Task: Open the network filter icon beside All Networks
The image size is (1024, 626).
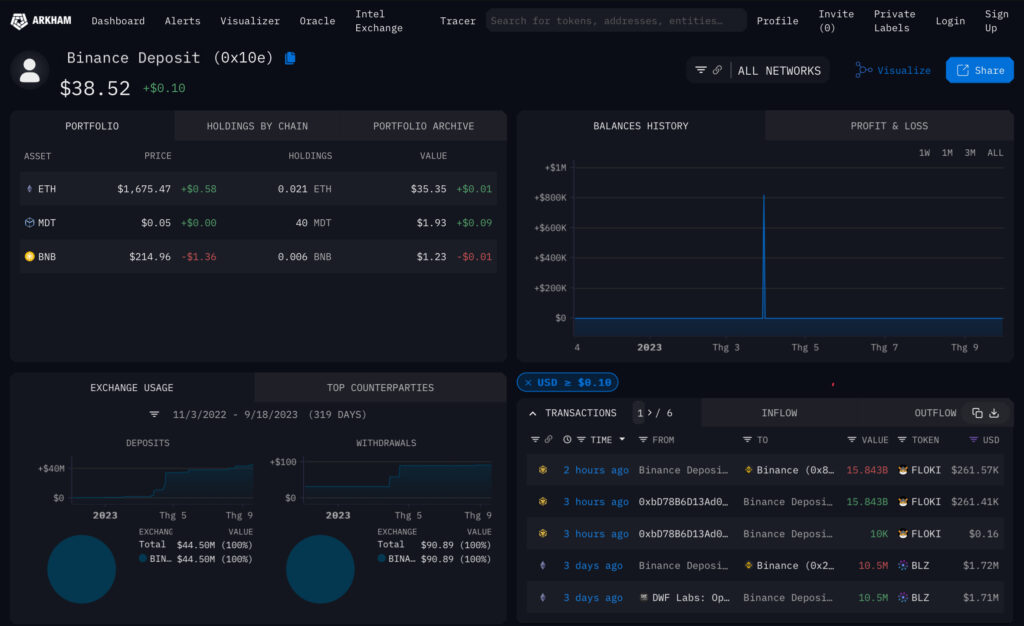Action: [701, 70]
